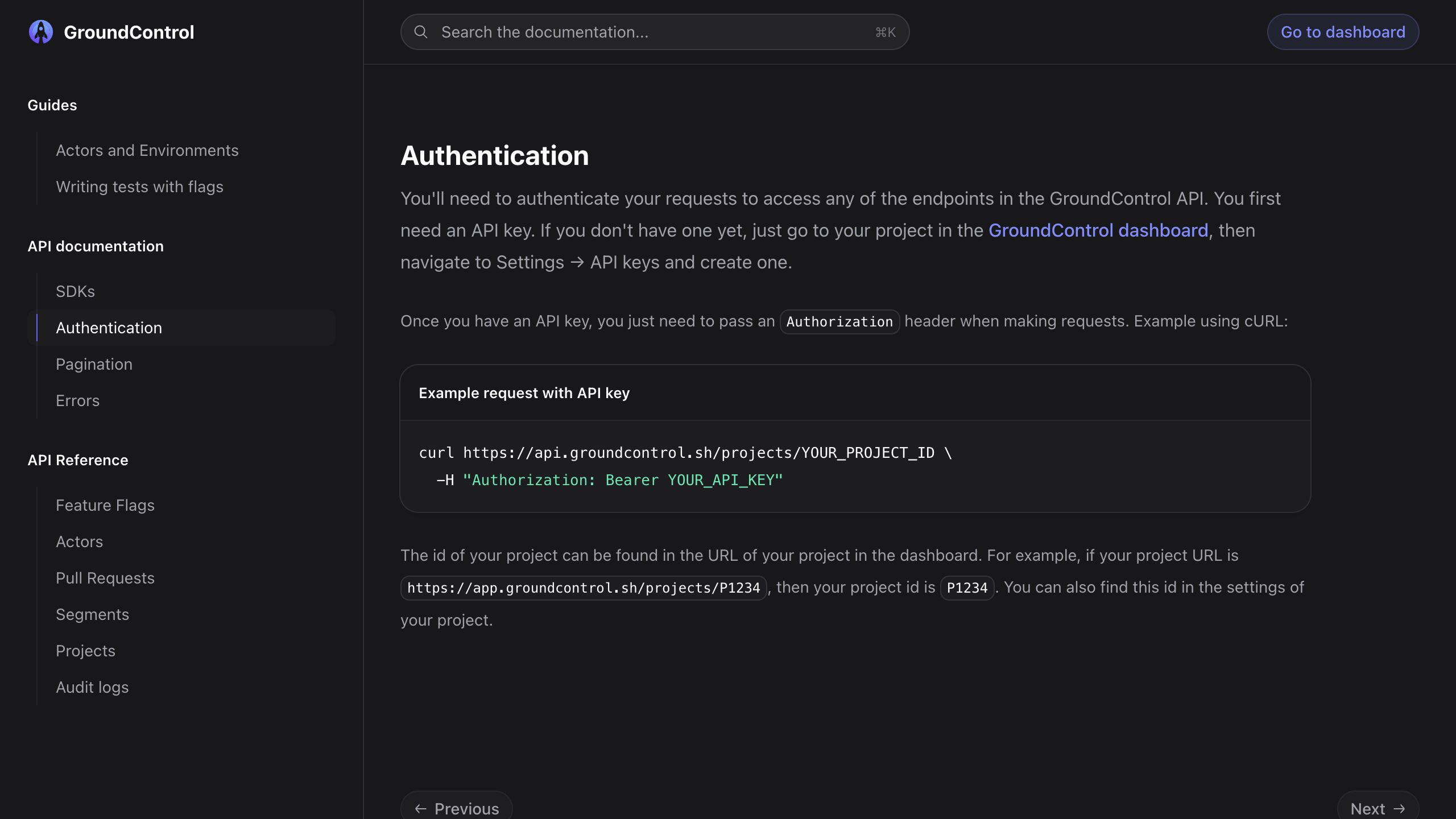Image resolution: width=1456 pixels, height=819 pixels.
Task: Select Authentication in the sidebar
Action: tap(181, 328)
